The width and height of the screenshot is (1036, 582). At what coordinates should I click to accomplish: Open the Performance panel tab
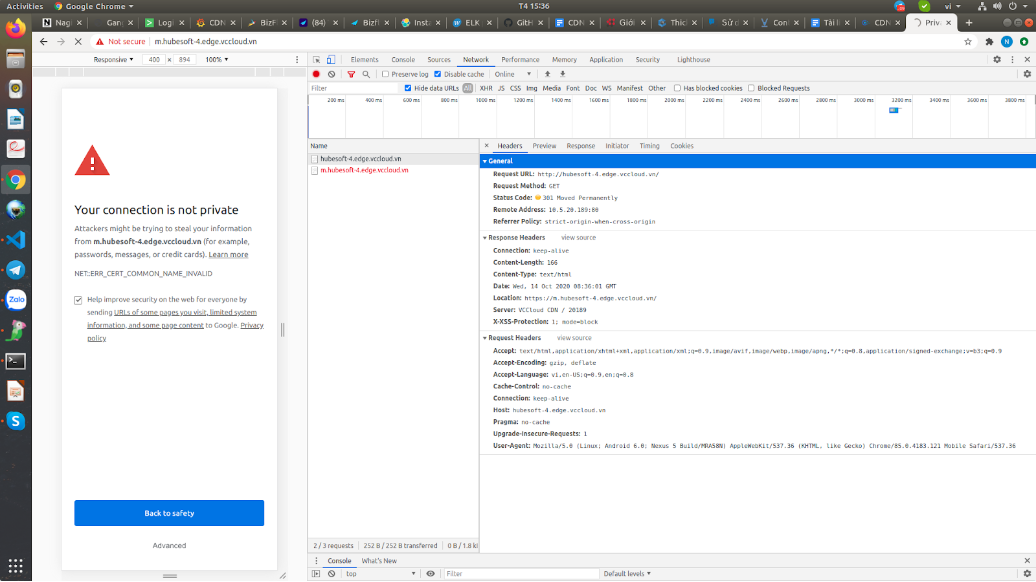[x=520, y=59]
